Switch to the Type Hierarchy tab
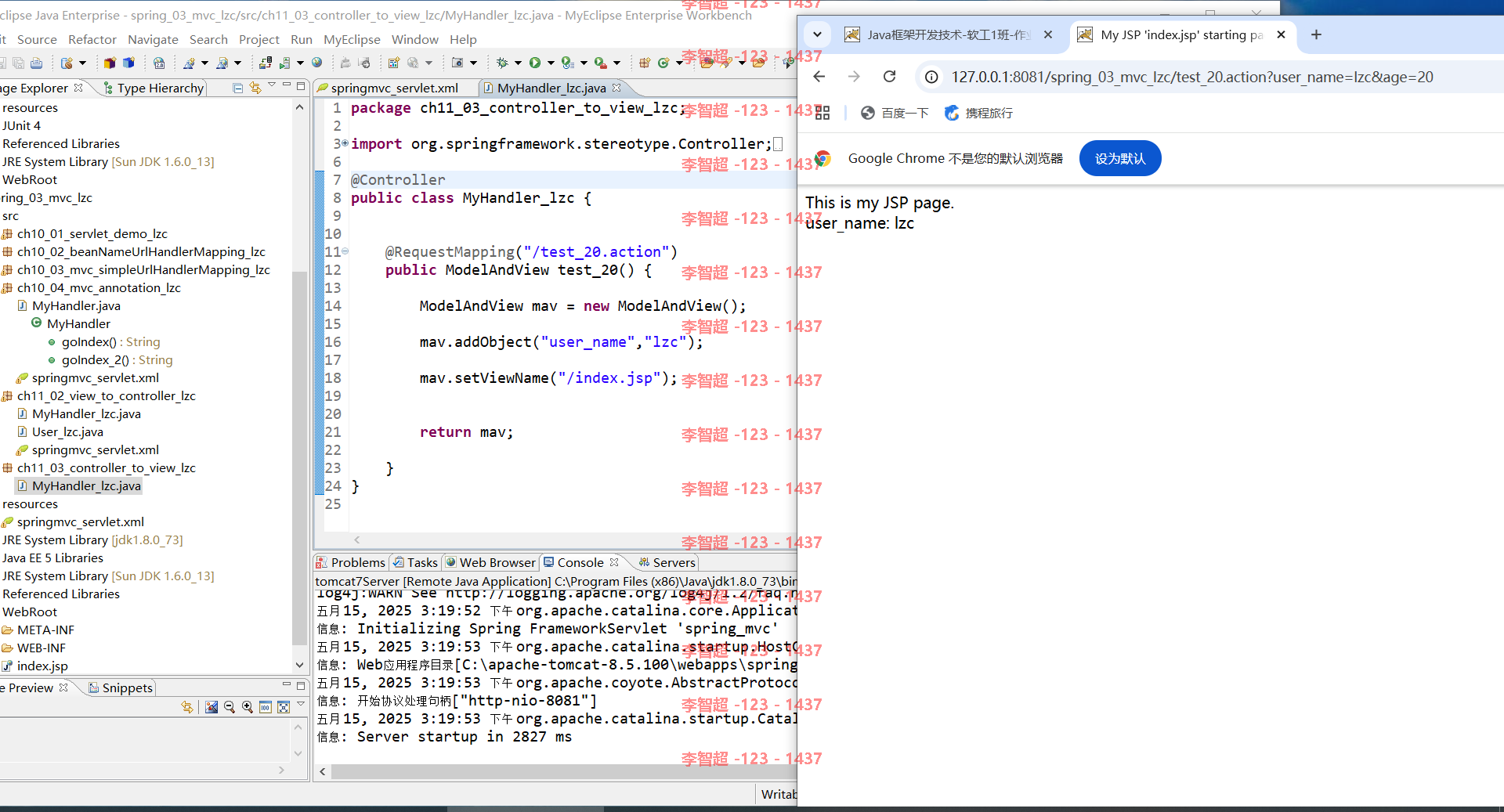1504x812 pixels. pos(154,88)
